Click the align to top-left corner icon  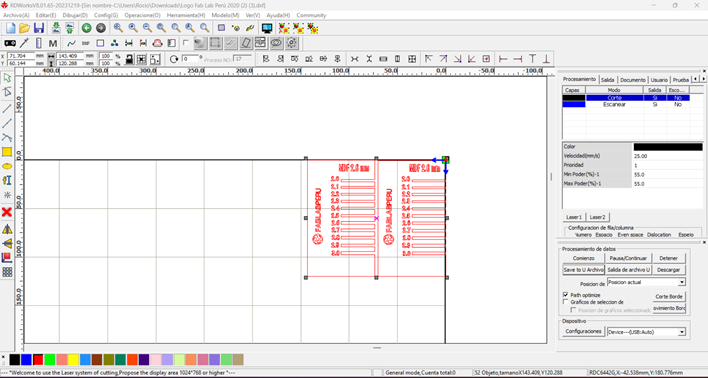[x=429, y=59]
